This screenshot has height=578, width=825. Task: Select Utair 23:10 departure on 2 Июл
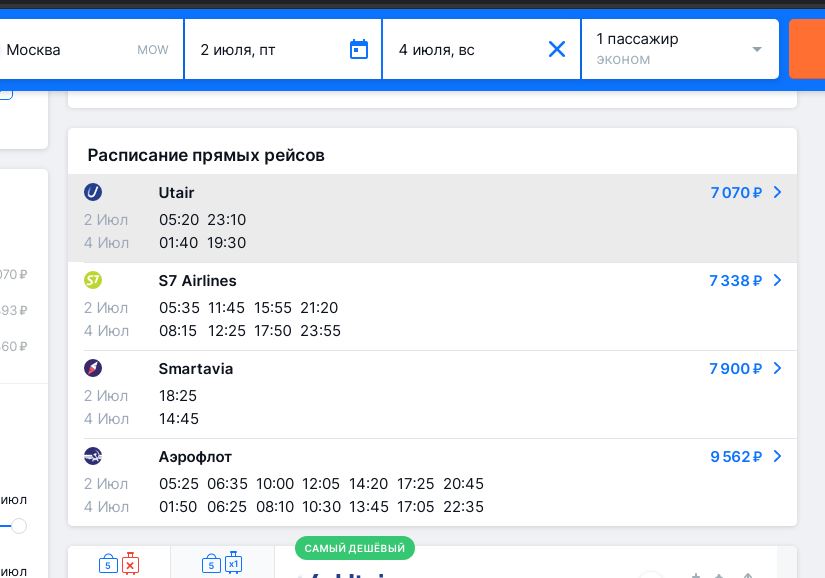227,219
